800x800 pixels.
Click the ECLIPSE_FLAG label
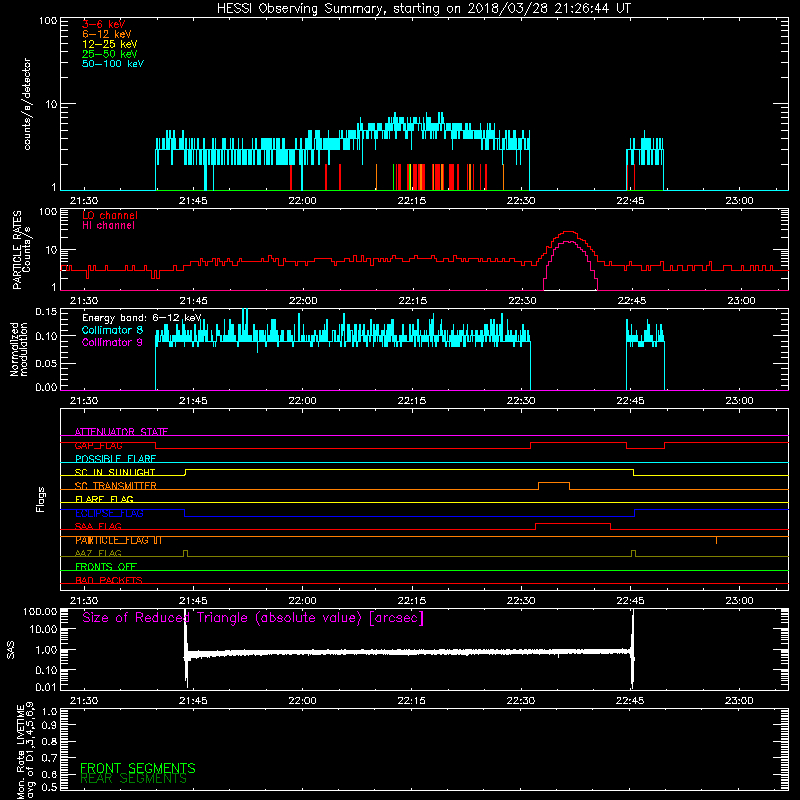(x=109, y=513)
